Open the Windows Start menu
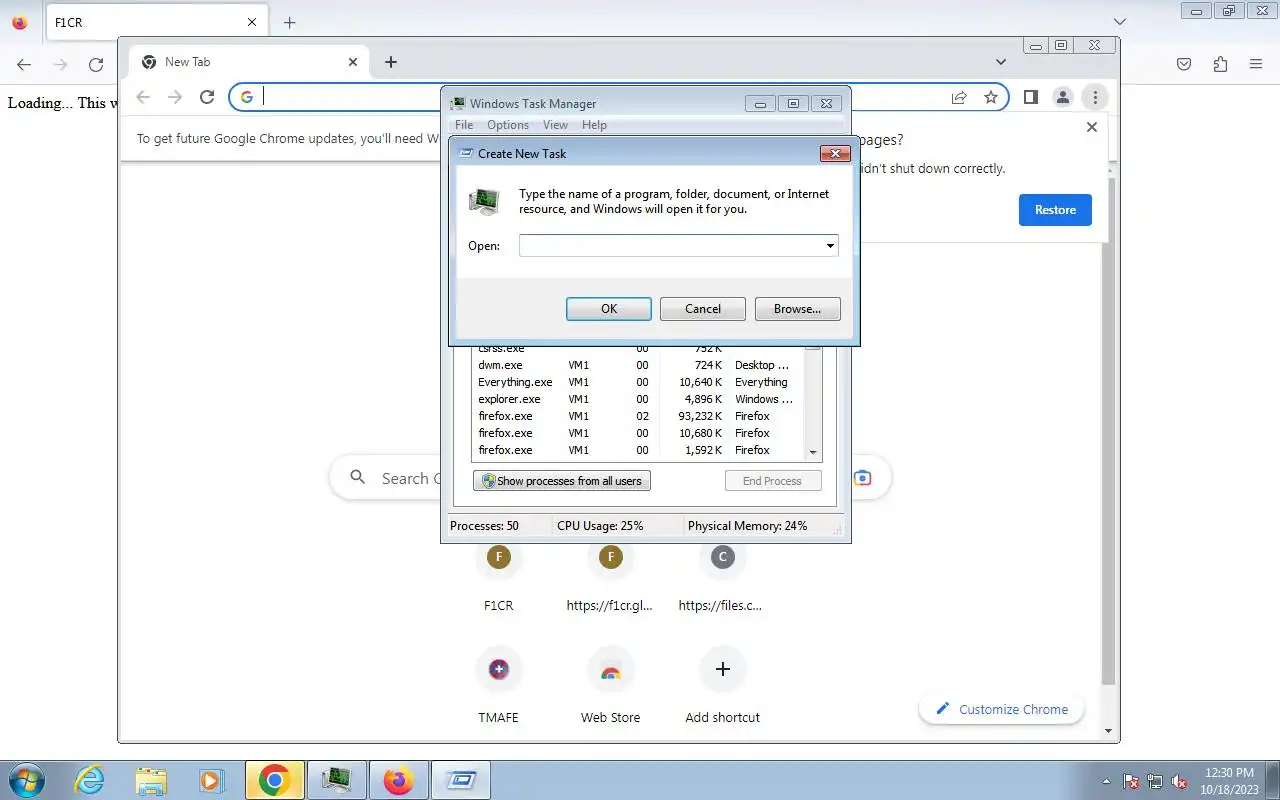The image size is (1280, 800). tap(27, 780)
